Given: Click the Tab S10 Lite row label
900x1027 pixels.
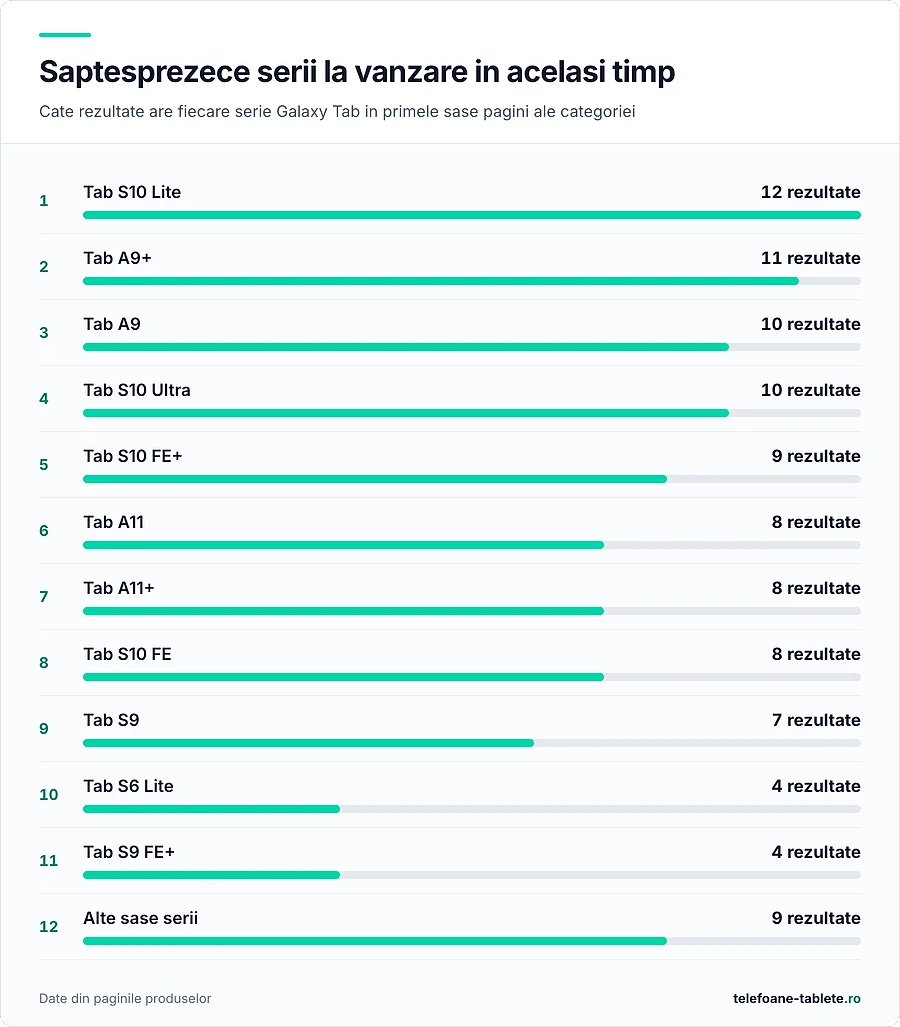Looking at the screenshot, I should [x=132, y=193].
